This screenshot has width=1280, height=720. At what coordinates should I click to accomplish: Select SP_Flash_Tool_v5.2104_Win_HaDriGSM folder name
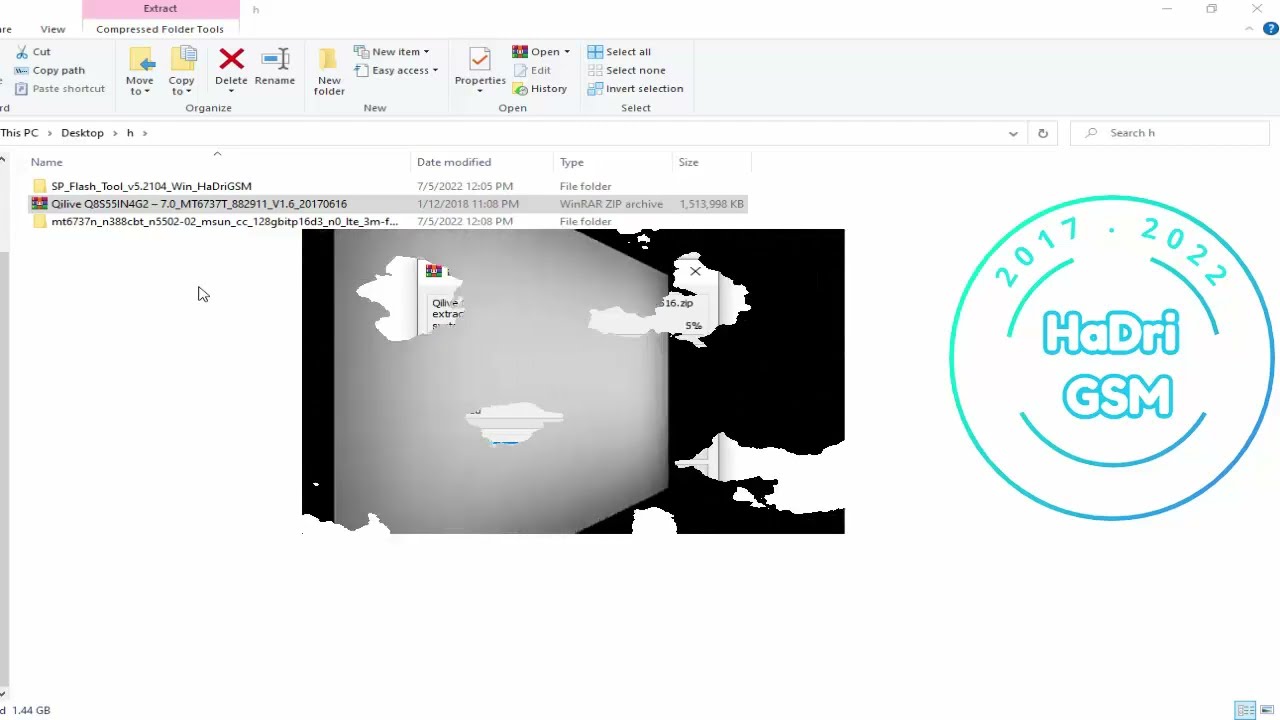click(x=151, y=186)
